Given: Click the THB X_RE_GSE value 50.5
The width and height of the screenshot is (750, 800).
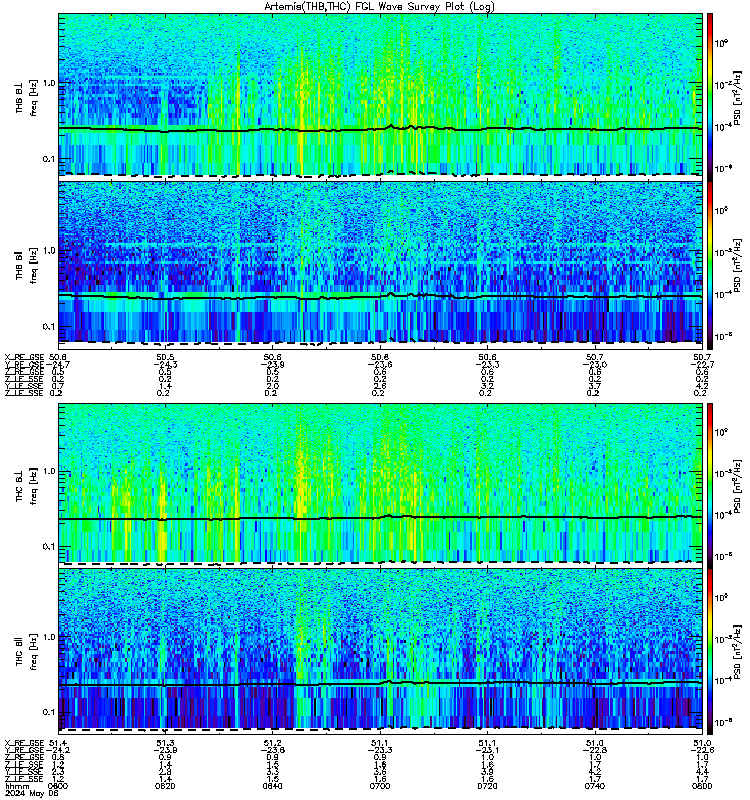Looking at the screenshot, I should click(x=165, y=357).
